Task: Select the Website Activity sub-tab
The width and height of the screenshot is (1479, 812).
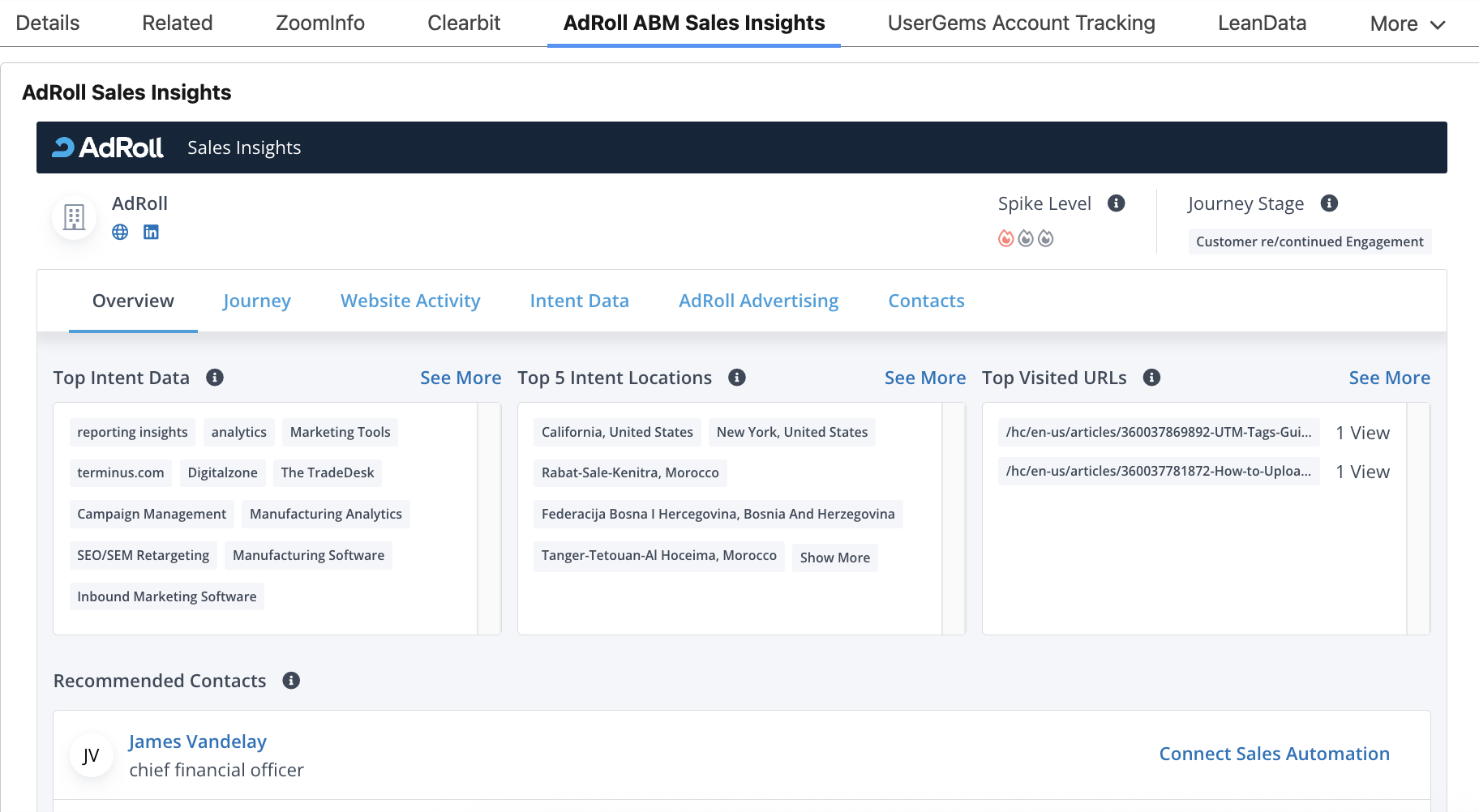Action: (x=410, y=301)
